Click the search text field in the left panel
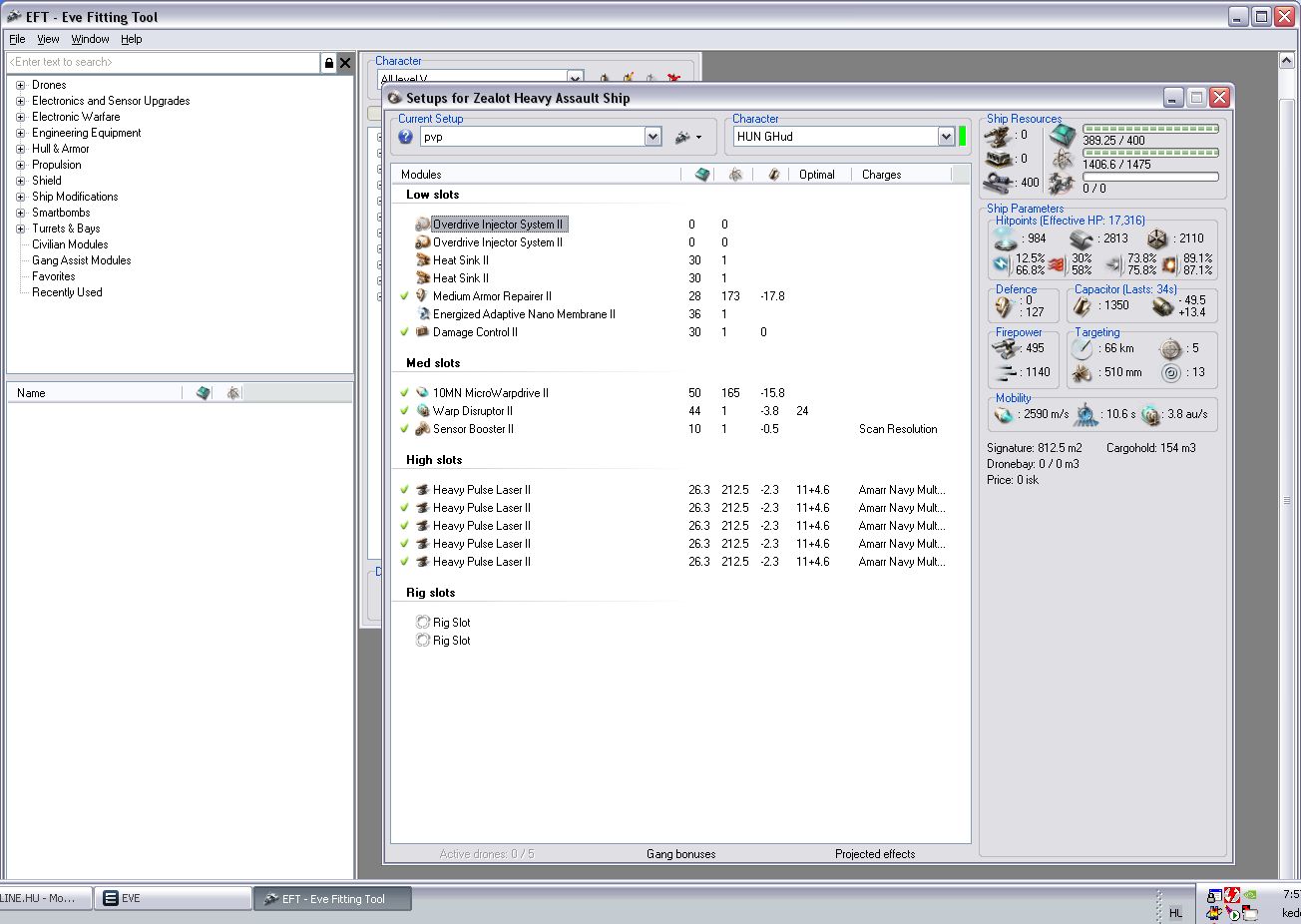The height and width of the screenshot is (924, 1301). [163, 62]
